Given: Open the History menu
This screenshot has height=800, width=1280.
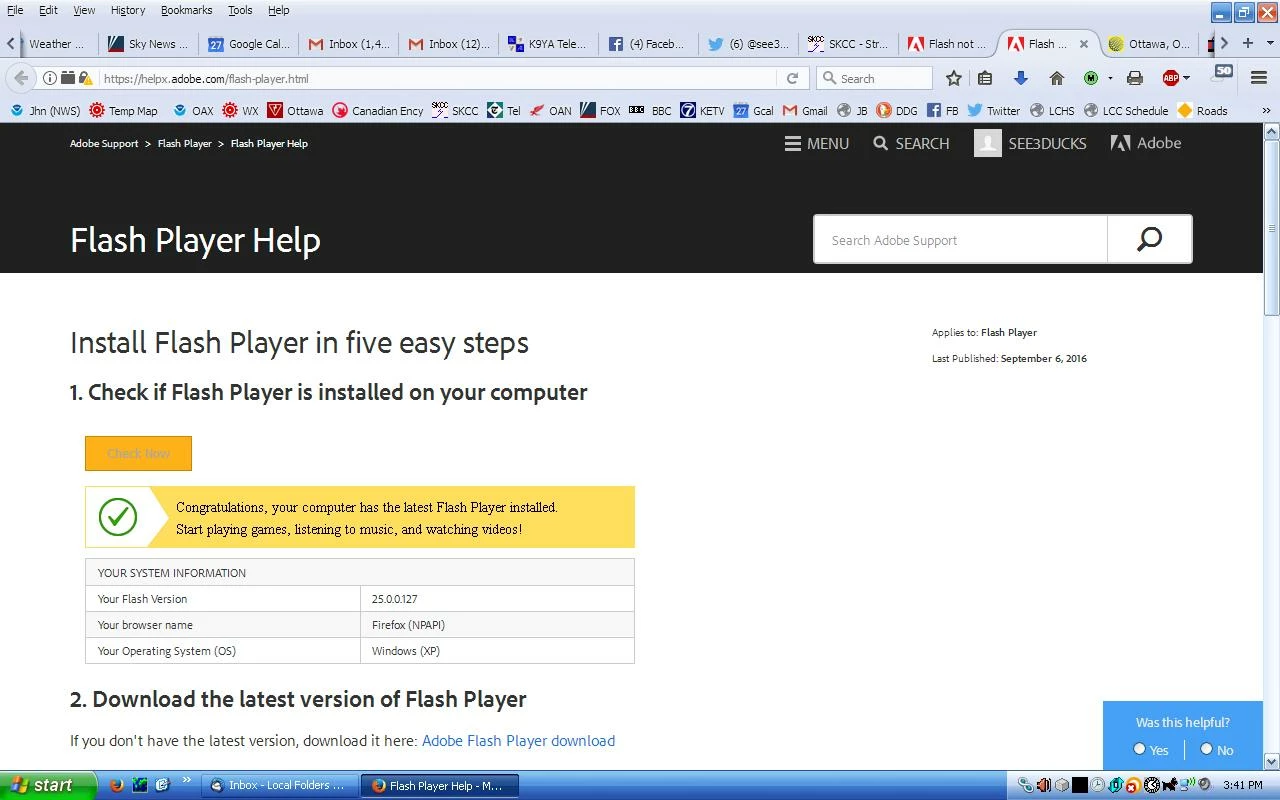Looking at the screenshot, I should click(128, 10).
